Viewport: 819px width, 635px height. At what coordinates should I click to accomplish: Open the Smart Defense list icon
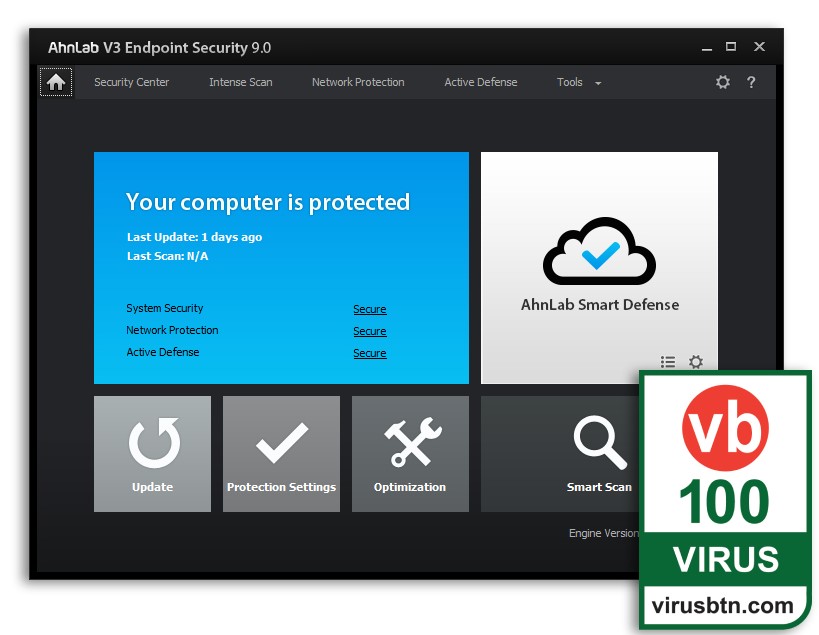[668, 361]
